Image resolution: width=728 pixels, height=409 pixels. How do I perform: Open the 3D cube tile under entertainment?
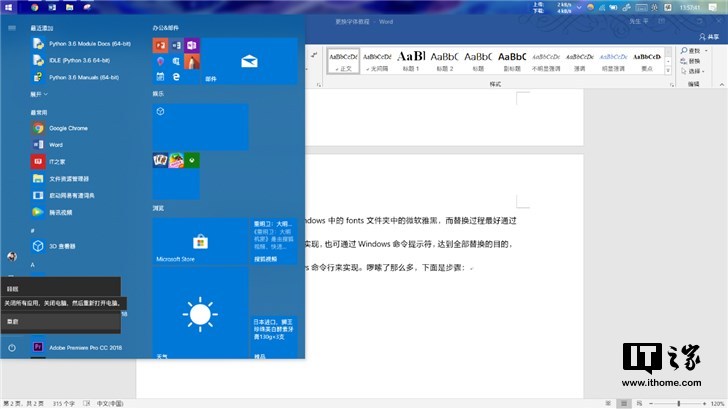(200, 127)
